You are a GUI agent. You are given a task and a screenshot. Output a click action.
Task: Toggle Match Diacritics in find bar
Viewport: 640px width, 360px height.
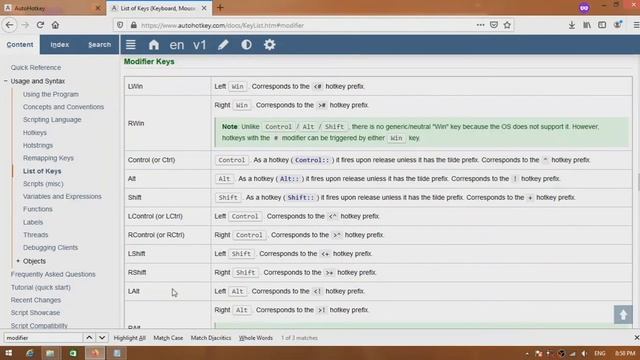click(211, 338)
